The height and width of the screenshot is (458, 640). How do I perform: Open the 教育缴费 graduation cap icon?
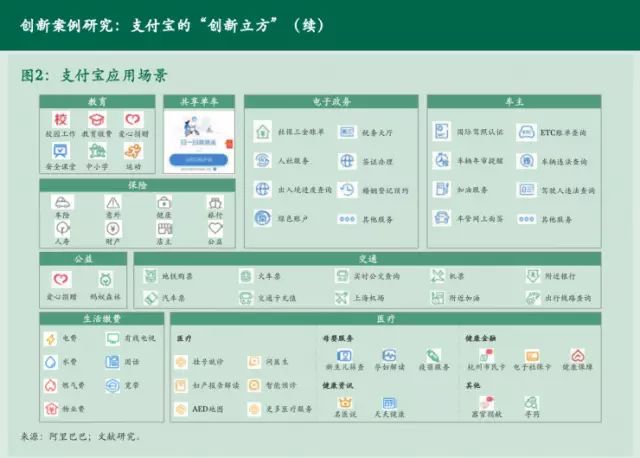(x=97, y=120)
